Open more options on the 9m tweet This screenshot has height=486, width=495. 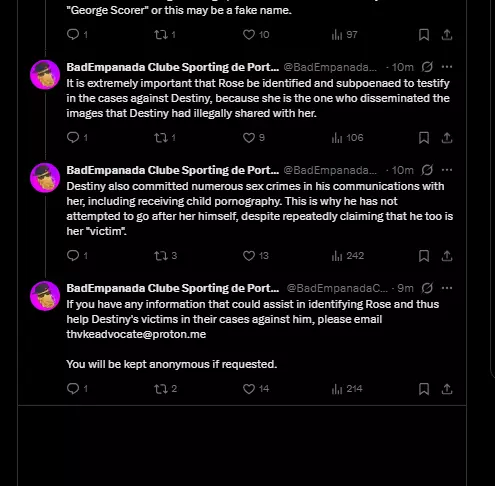point(447,288)
